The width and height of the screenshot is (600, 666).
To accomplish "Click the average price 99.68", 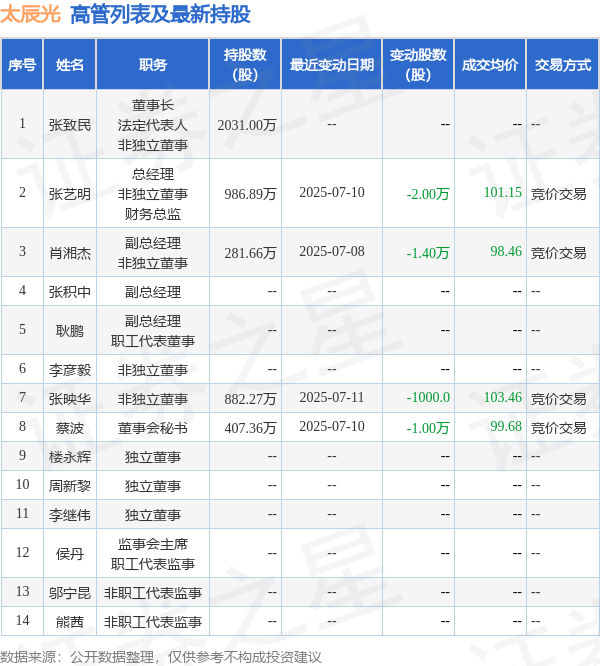I will click(506, 426).
